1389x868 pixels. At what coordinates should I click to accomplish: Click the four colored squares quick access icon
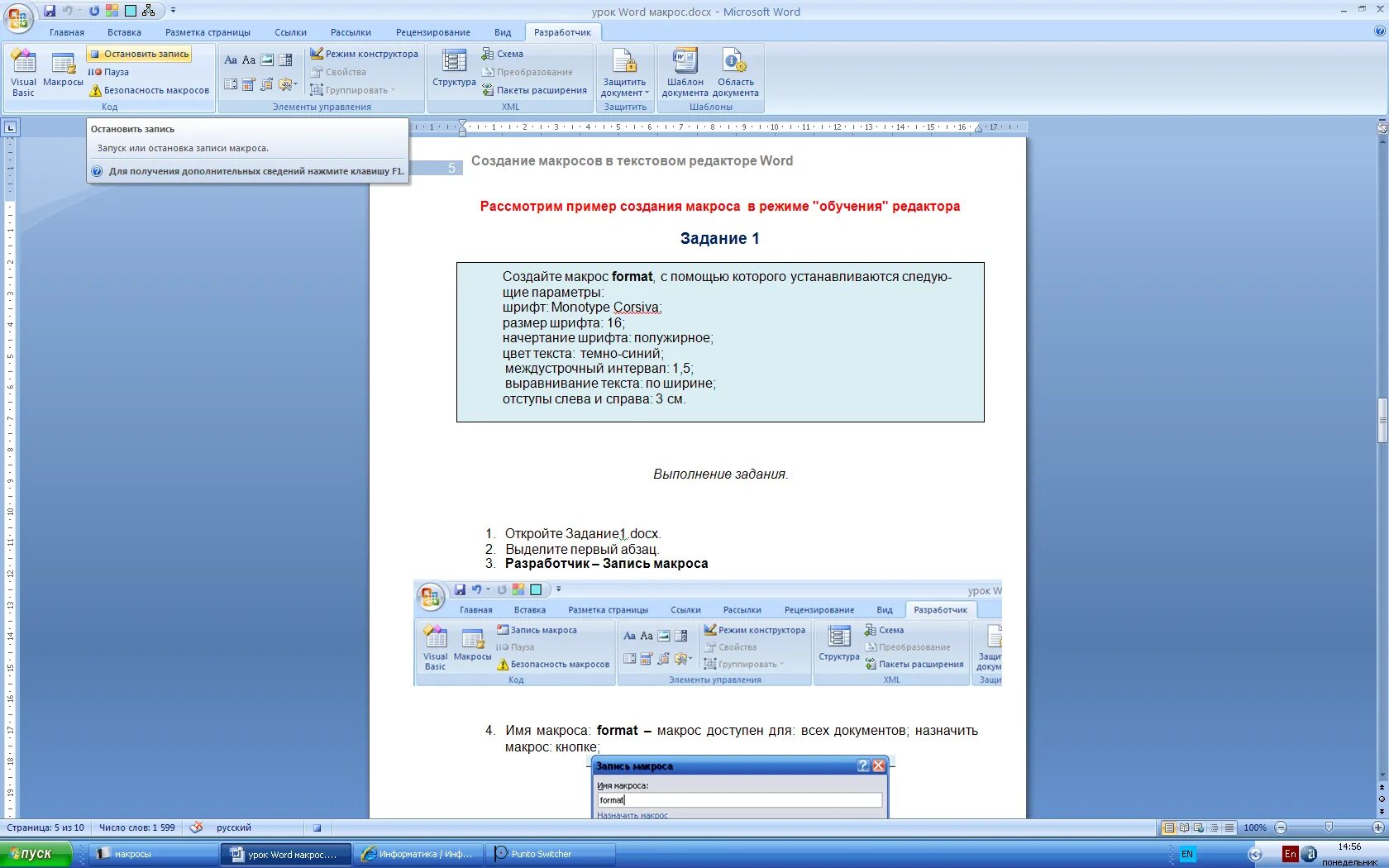[x=112, y=11]
